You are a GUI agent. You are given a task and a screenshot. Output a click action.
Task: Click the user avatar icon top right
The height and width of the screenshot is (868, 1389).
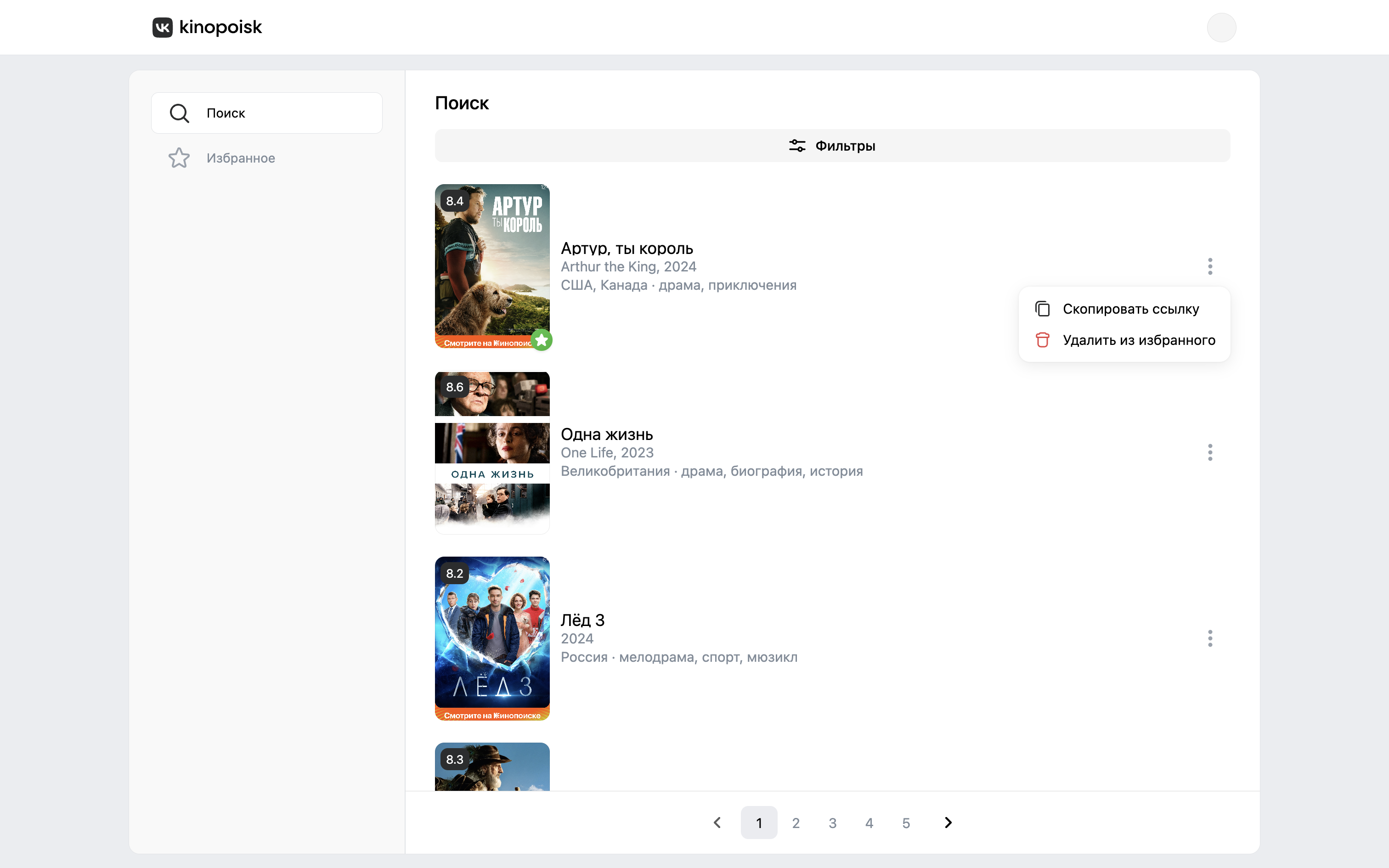1221,27
